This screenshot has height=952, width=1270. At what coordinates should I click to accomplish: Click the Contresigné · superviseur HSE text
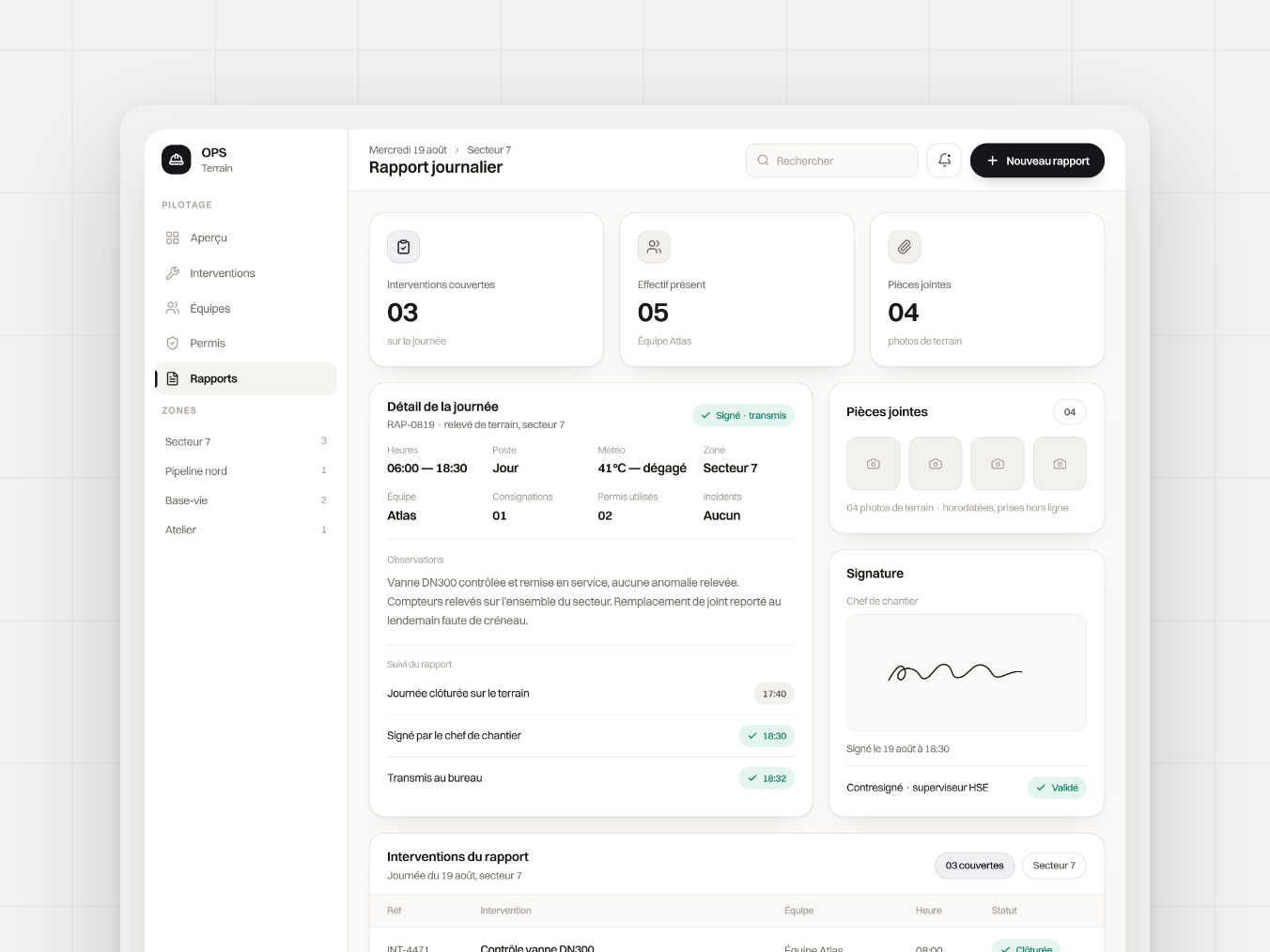point(918,788)
